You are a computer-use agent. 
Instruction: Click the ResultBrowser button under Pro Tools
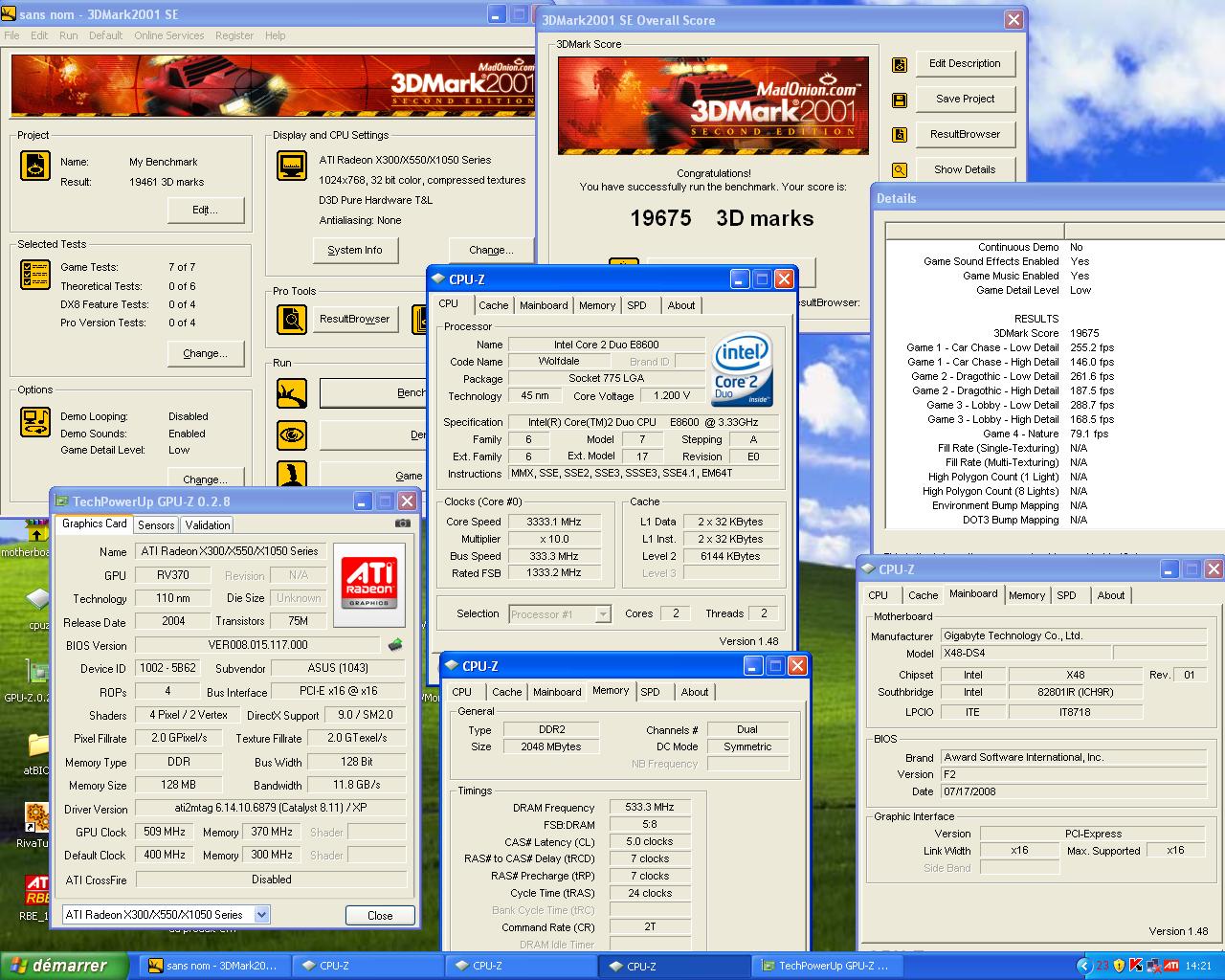(x=354, y=319)
